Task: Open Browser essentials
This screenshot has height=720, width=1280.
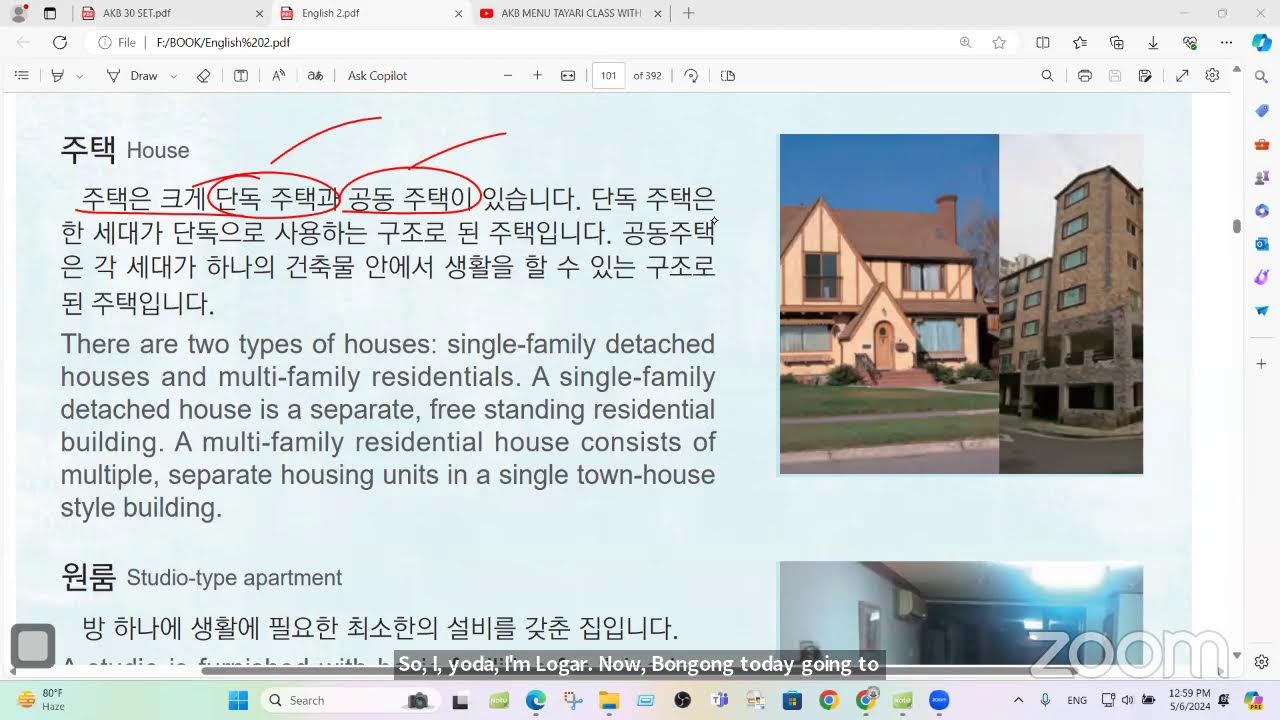Action: point(1190,43)
